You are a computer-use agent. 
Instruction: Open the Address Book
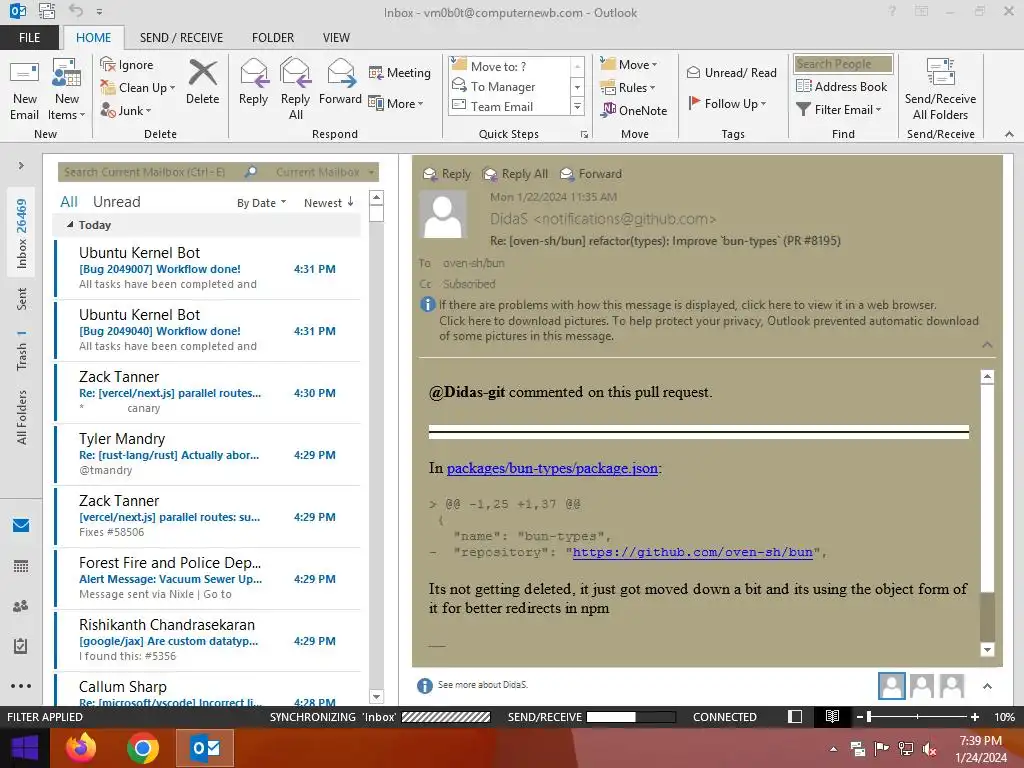pos(841,86)
